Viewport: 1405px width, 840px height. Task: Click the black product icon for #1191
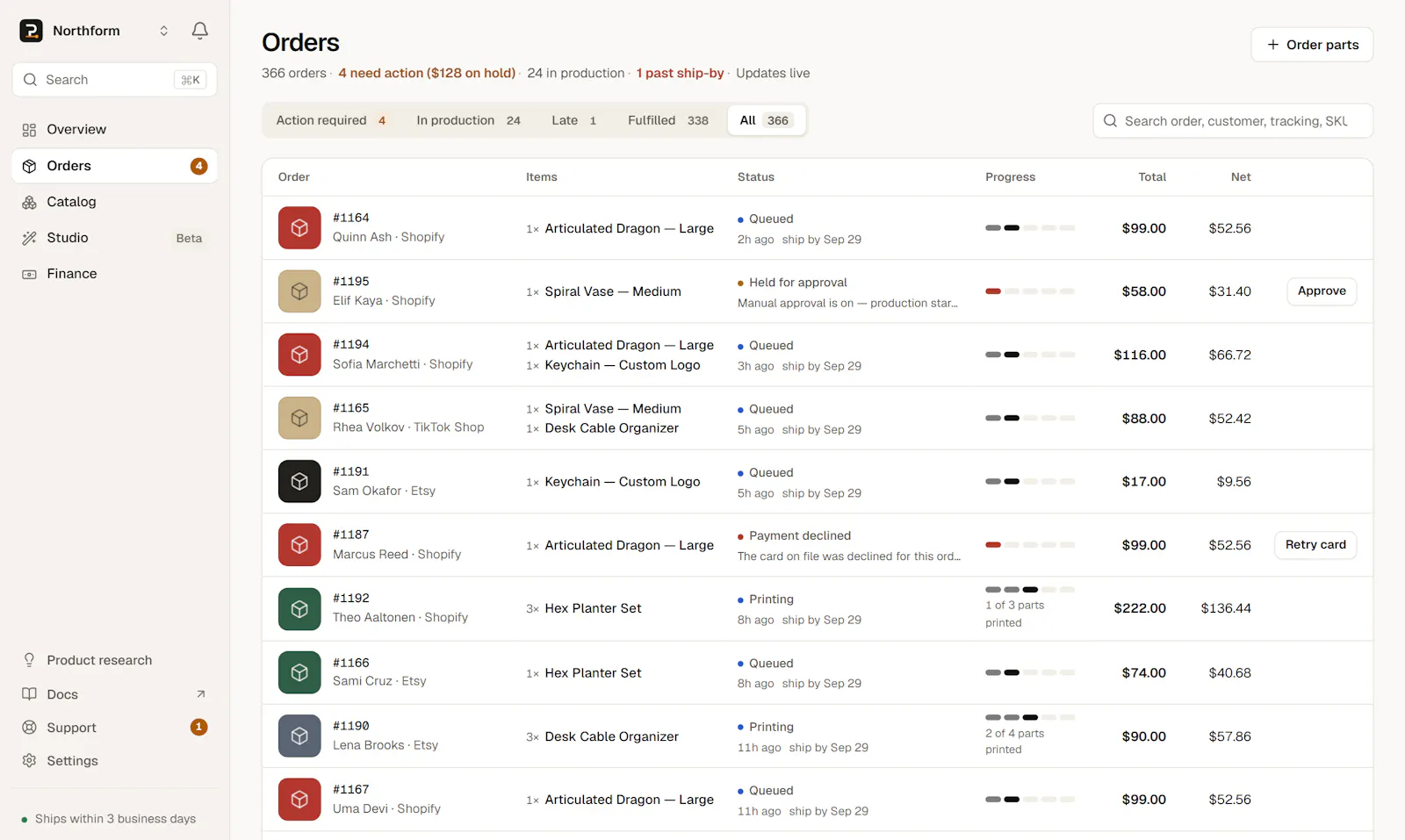(299, 482)
